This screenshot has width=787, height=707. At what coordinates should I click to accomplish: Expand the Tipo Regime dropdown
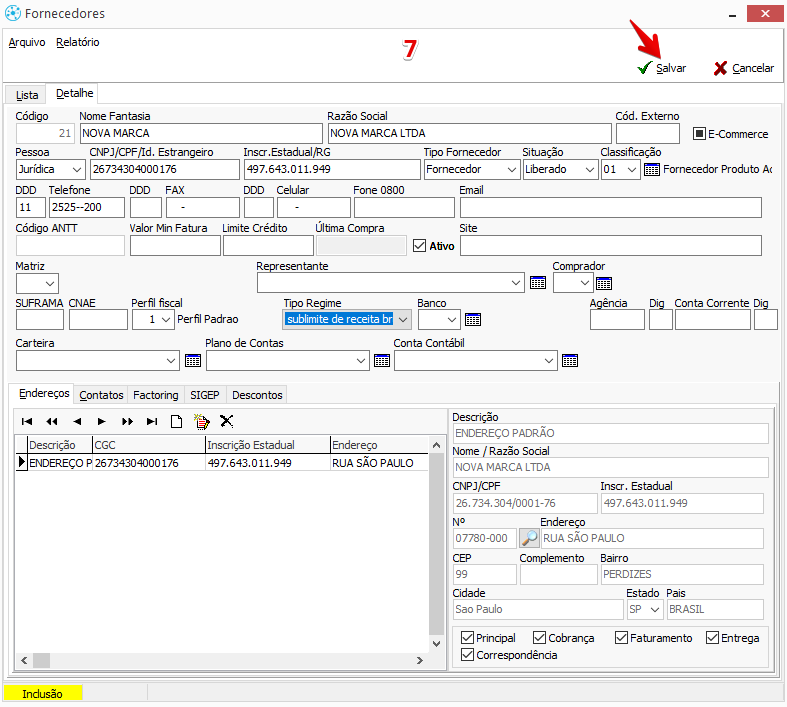click(403, 320)
